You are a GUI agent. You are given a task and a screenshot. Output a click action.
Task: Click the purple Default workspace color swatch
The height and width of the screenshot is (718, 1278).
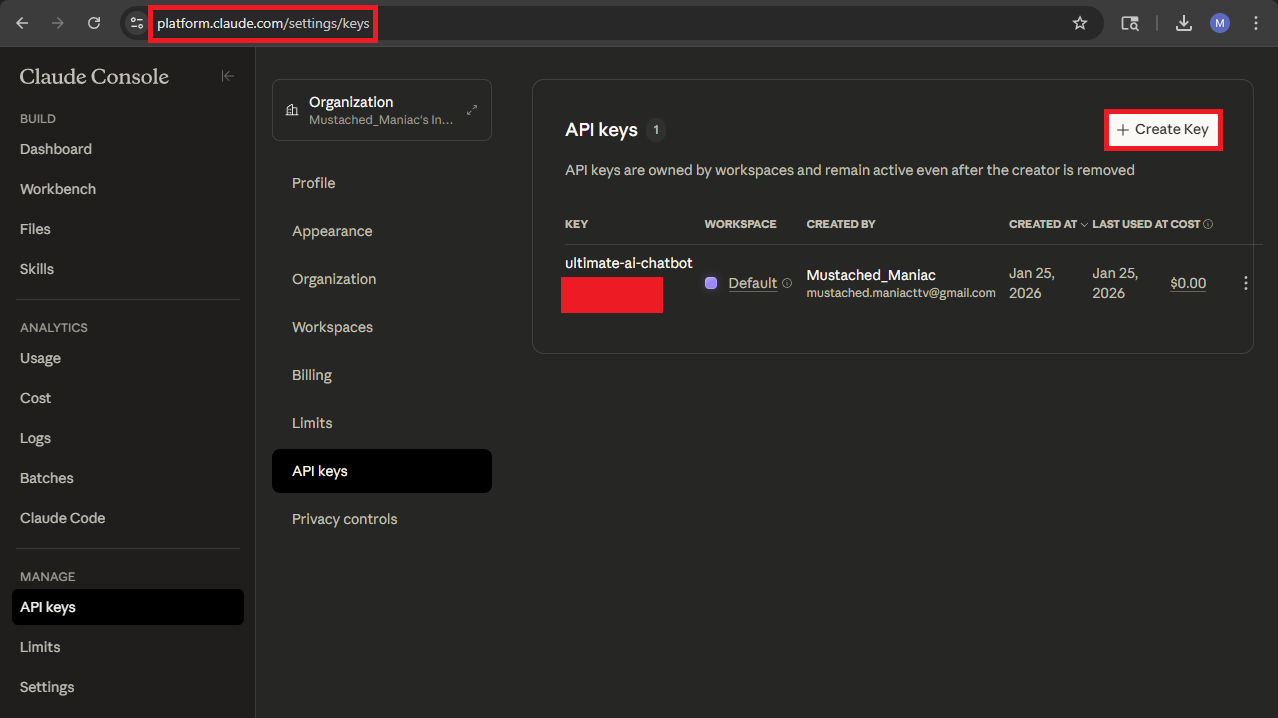[711, 283]
